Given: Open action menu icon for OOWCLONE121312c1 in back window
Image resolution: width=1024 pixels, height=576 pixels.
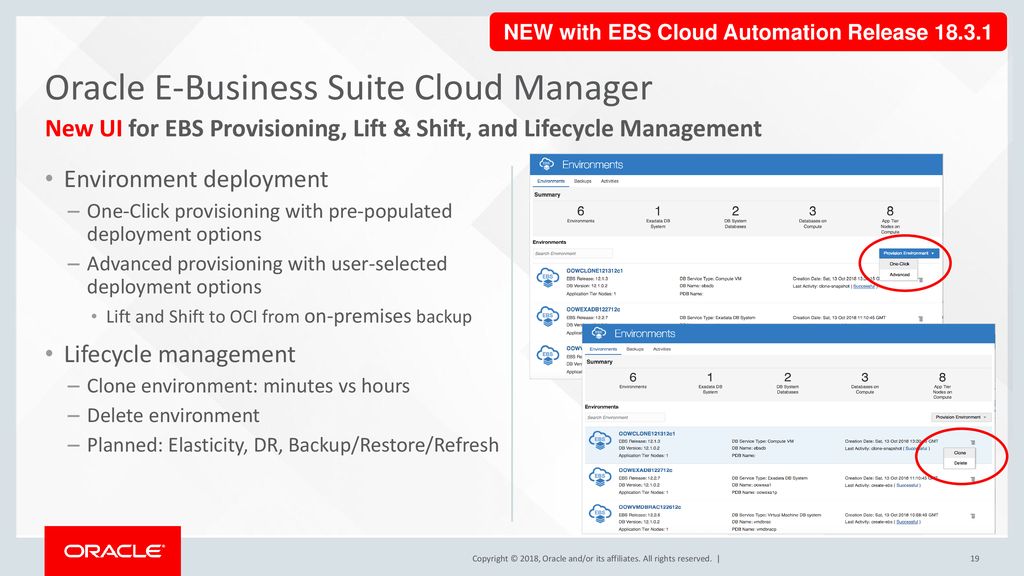Looking at the screenshot, I should (x=921, y=280).
